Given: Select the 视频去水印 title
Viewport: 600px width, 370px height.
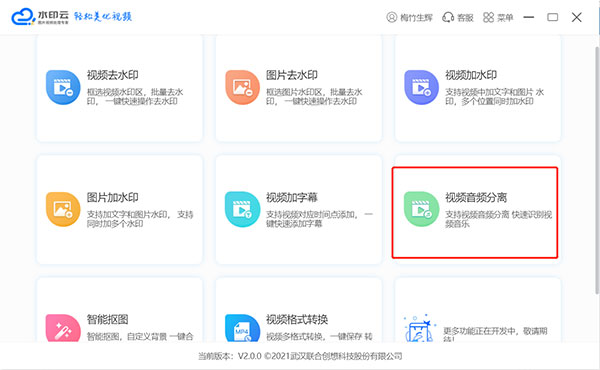Looking at the screenshot, I should coord(112,75).
